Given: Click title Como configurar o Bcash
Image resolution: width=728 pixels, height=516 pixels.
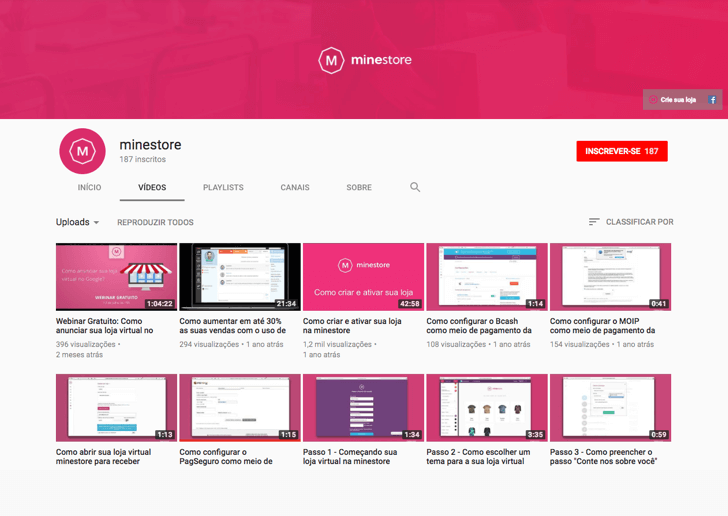Looking at the screenshot, I should (x=479, y=326).
